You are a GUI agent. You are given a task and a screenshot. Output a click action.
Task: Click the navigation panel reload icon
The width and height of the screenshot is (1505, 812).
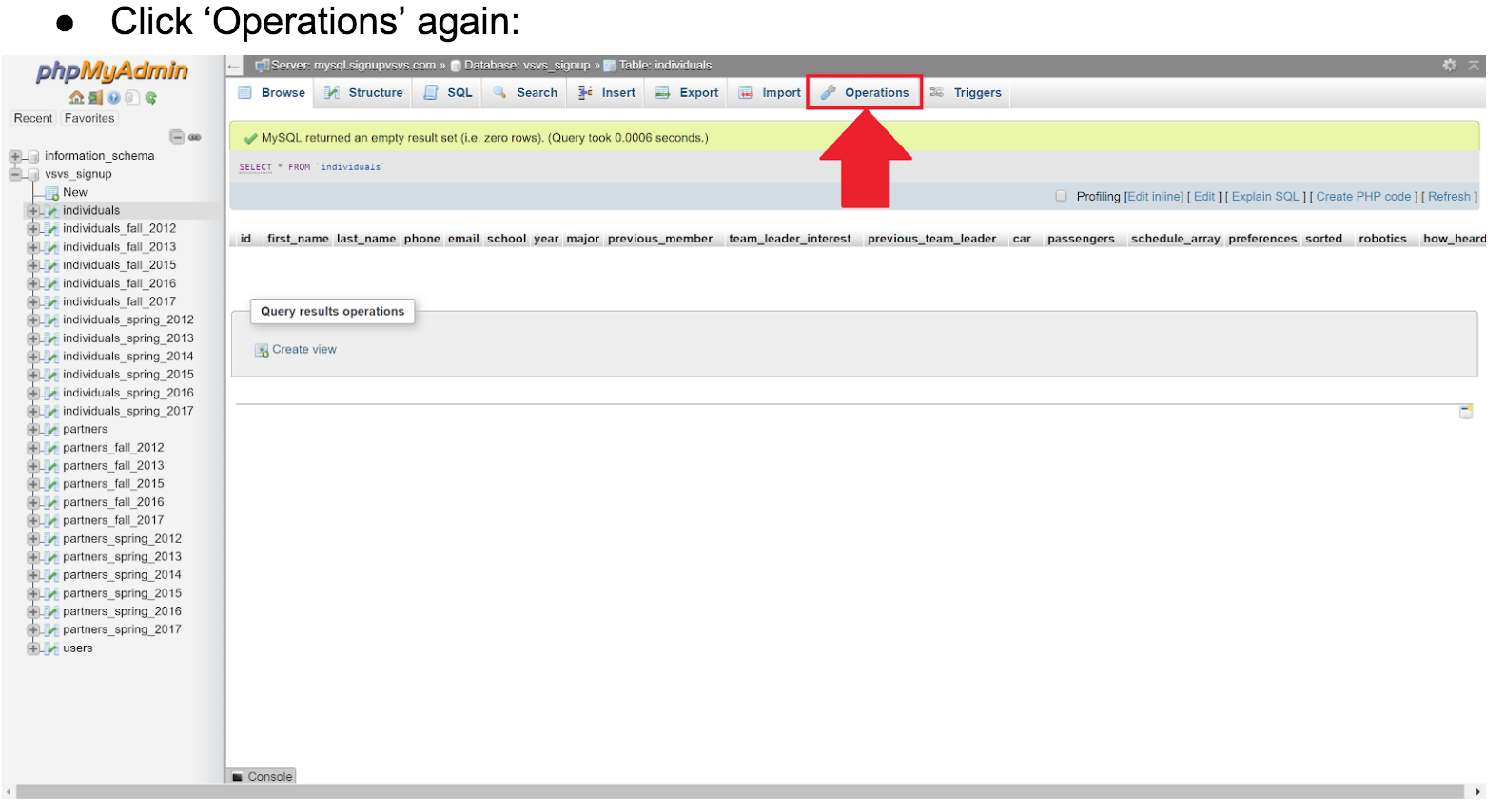point(151,97)
